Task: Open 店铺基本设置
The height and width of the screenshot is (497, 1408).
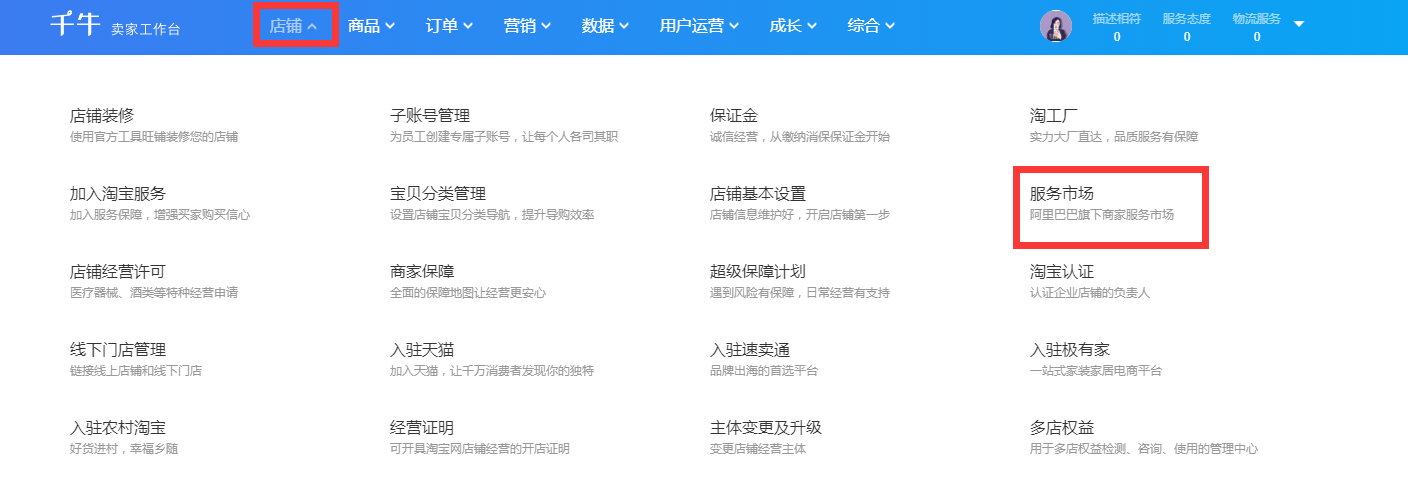Action: tap(758, 194)
